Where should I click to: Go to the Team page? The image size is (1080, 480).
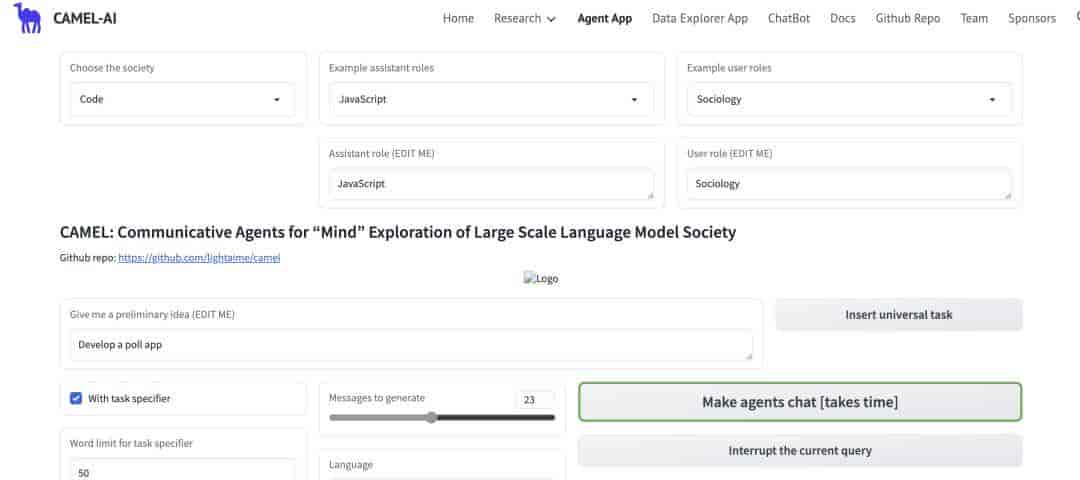coord(974,19)
